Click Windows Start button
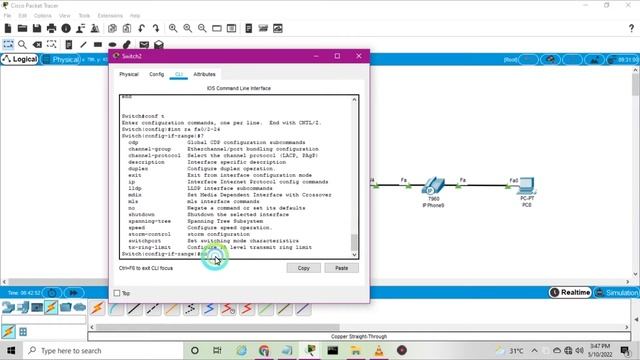 pyautogui.click(x=11, y=351)
